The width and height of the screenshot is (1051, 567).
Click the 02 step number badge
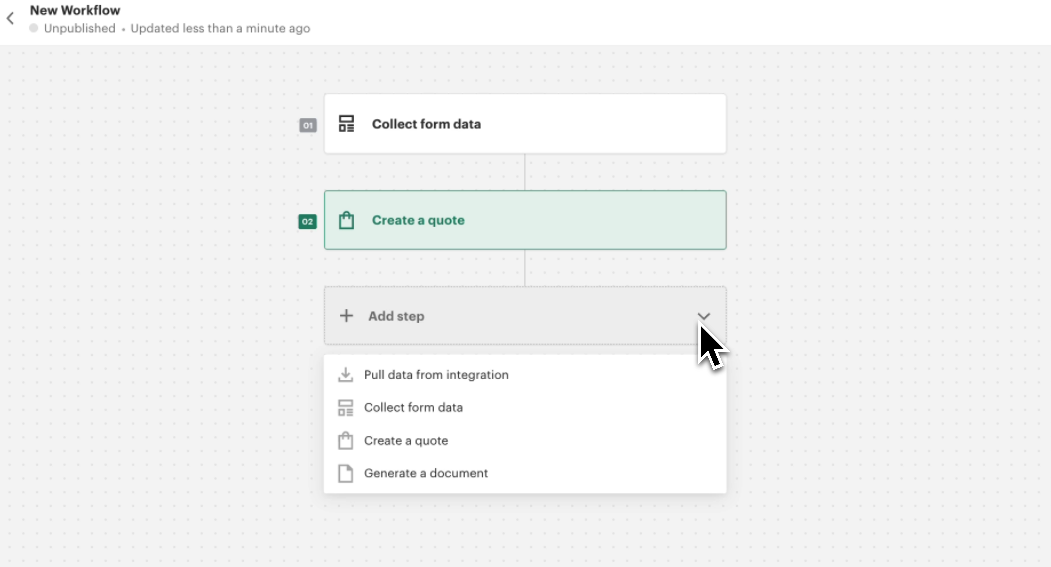click(x=308, y=221)
